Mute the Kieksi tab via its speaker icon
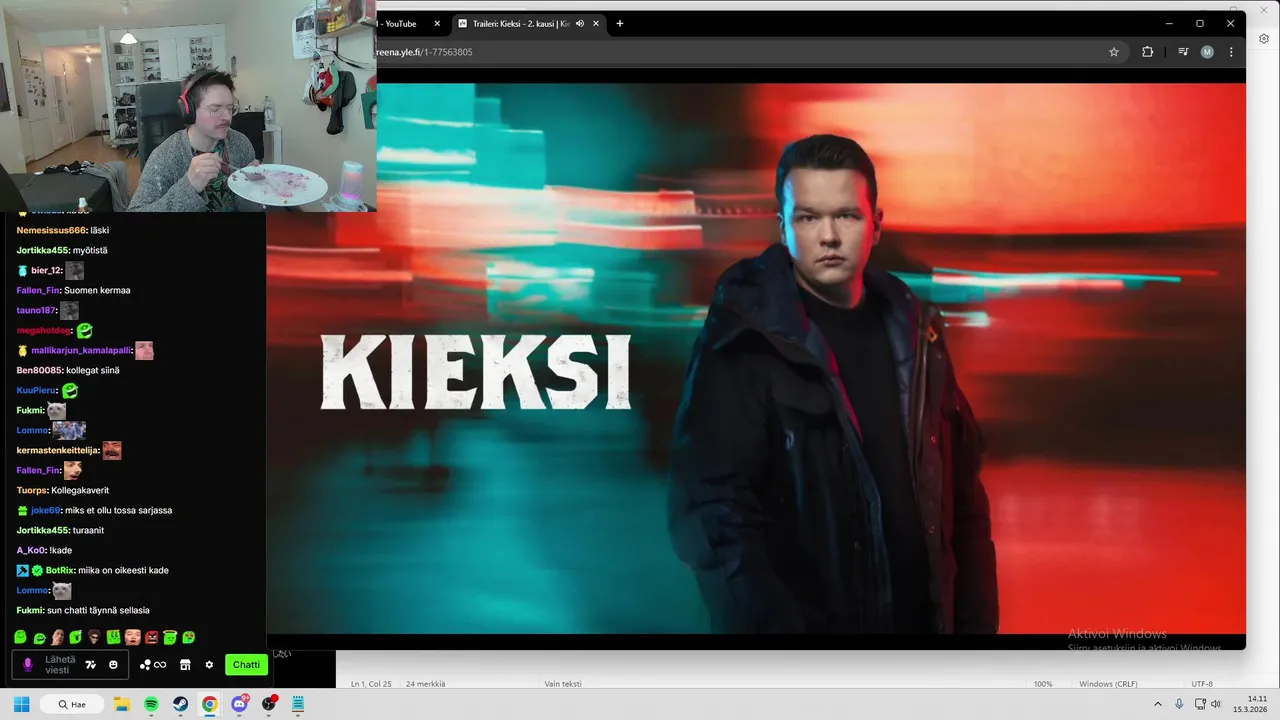1280x720 pixels. (580, 23)
